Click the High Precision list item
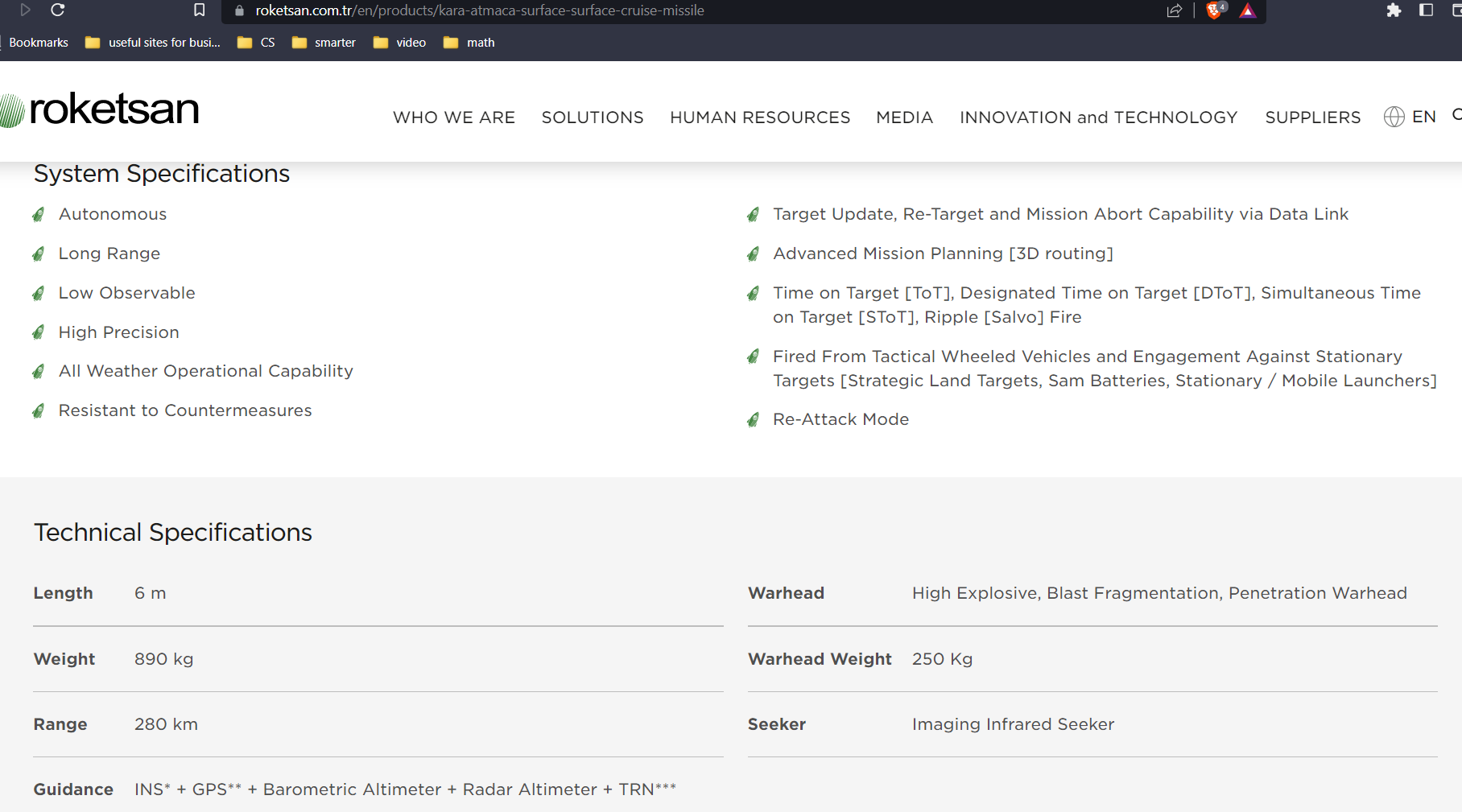The width and height of the screenshot is (1462, 812). pyautogui.click(x=119, y=332)
